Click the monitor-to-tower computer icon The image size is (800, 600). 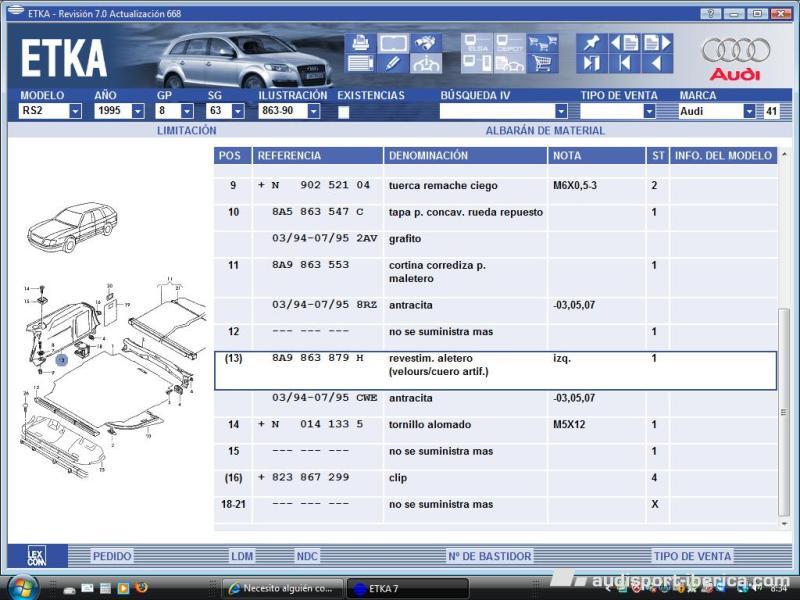point(477,63)
